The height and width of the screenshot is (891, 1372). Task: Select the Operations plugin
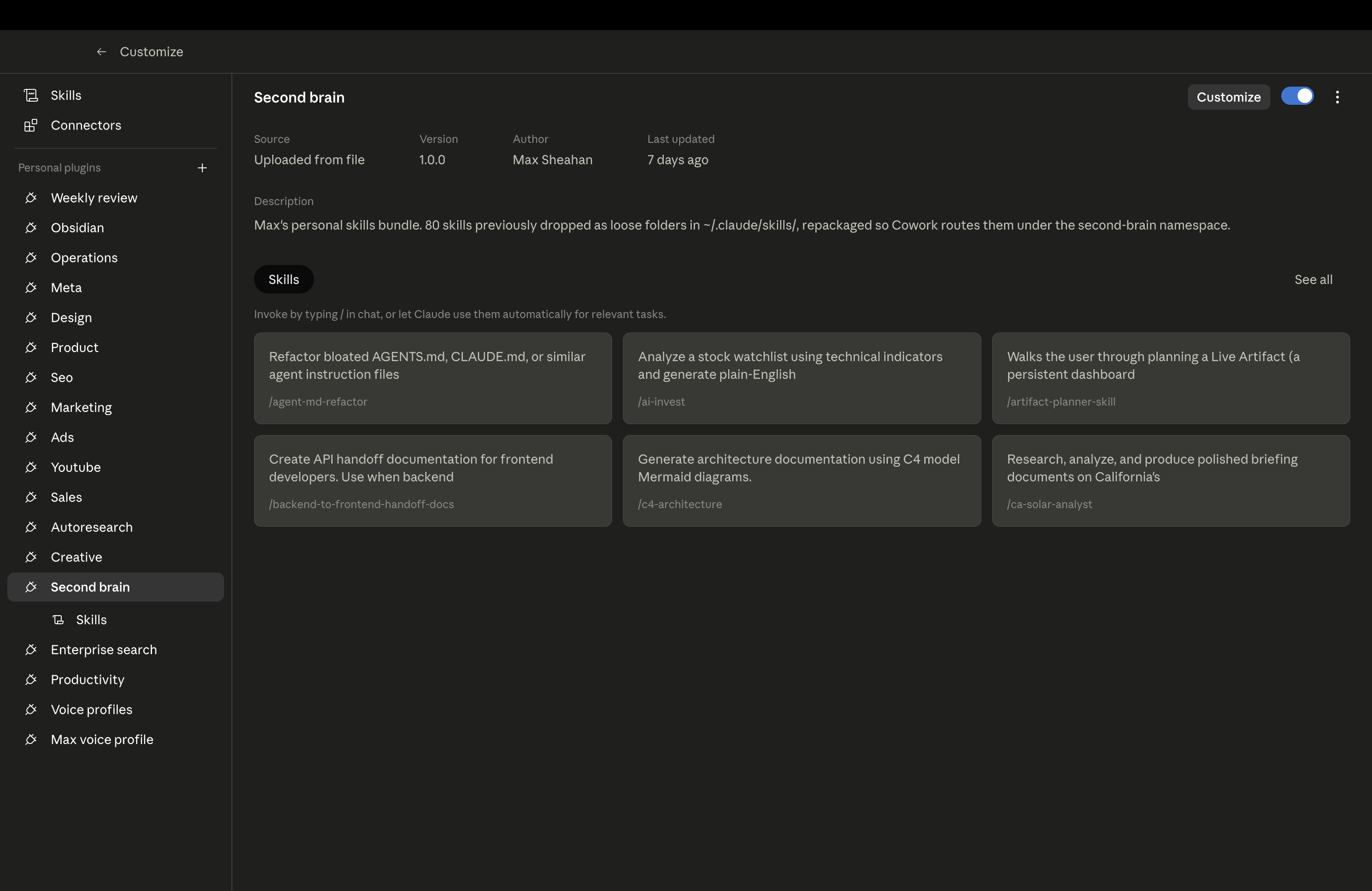[x=115, y=258]
